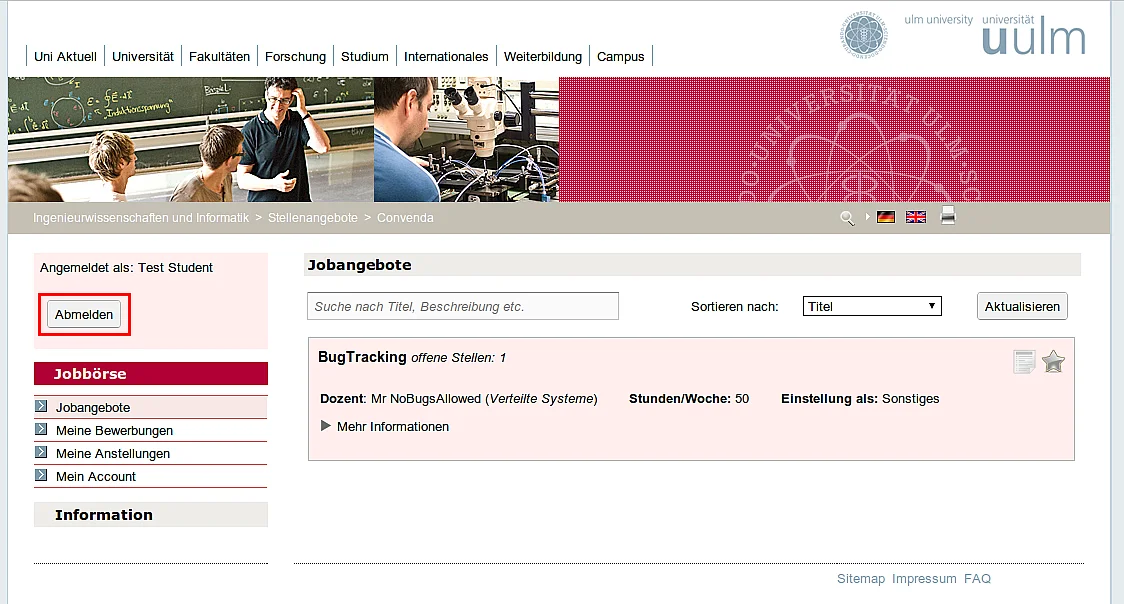Viewport: 1124px width, 604px height.
Task: Click the Ulm University seal logo
Action: pyautogui.click(x=864, y=34)
